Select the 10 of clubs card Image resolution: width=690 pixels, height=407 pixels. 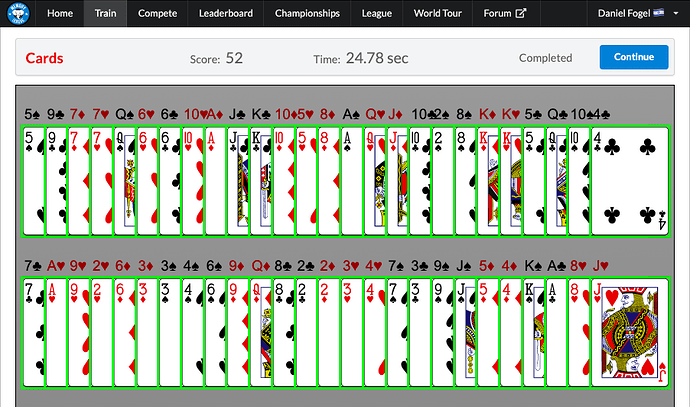(x=421, y=181)
